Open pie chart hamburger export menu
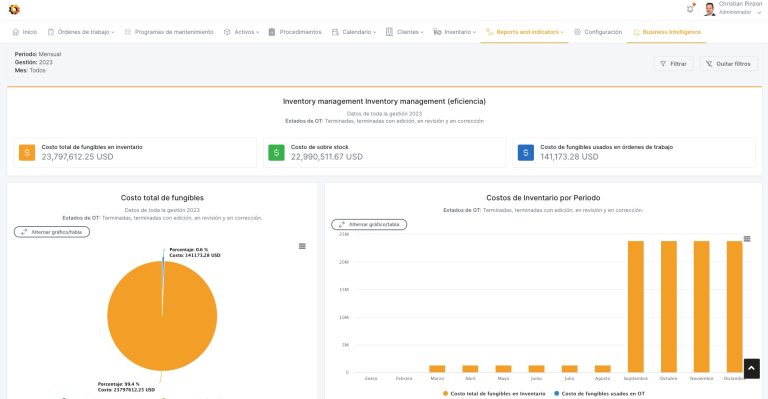768x399 pixels. (302, 246)
